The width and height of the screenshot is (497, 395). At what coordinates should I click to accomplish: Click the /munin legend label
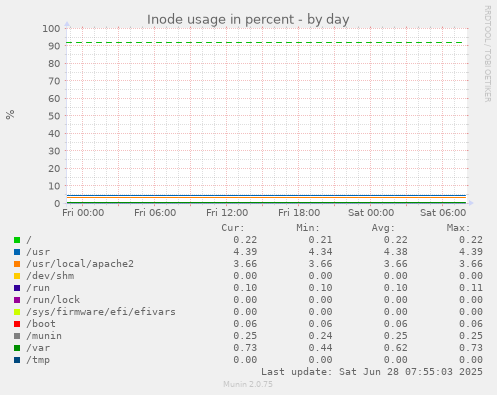tap(44, 336)
